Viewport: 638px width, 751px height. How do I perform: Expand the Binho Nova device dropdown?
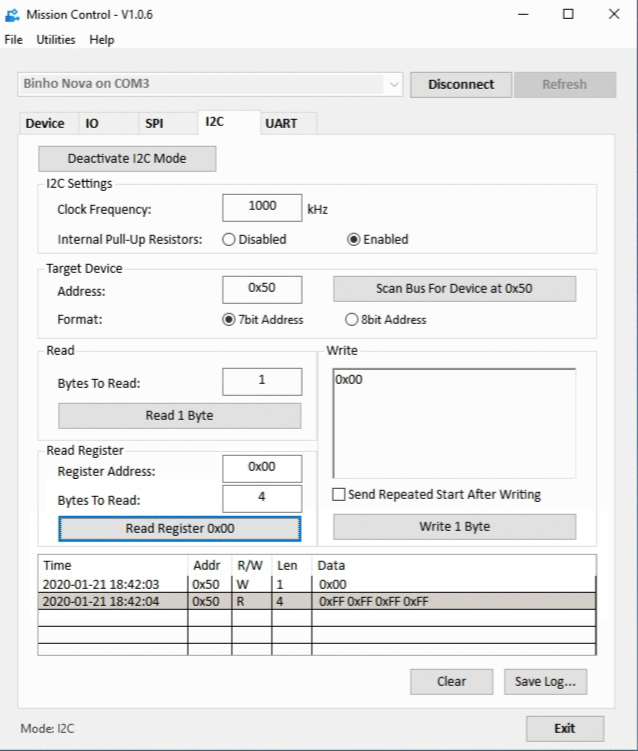pos(393,85)
